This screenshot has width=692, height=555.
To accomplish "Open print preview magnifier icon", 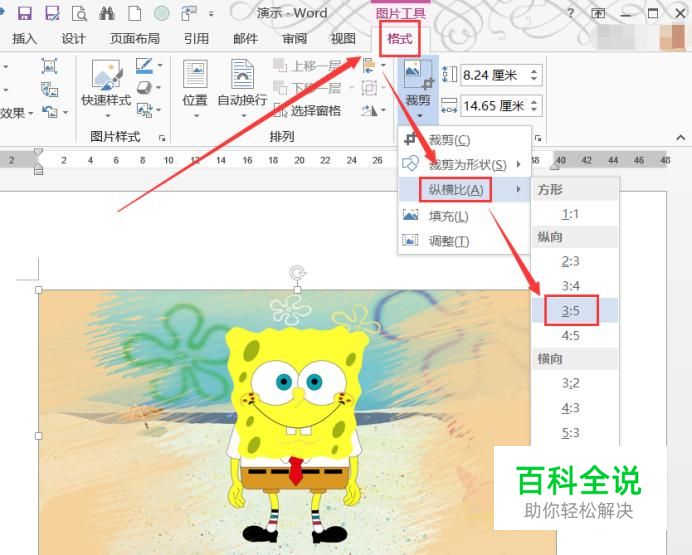I will click(79, 13).
